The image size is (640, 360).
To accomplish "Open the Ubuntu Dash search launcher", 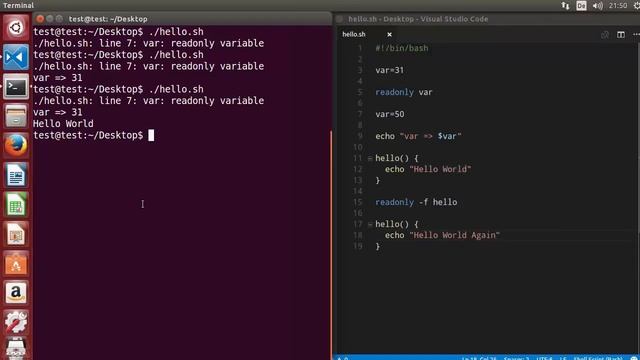I will 16,28.
